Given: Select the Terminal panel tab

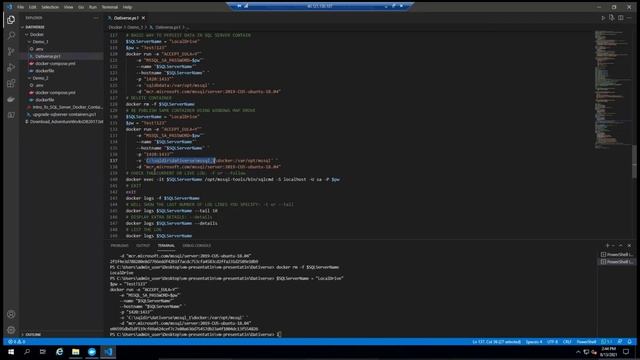Looking at the screenshot, I should click(x=166, y=245).
